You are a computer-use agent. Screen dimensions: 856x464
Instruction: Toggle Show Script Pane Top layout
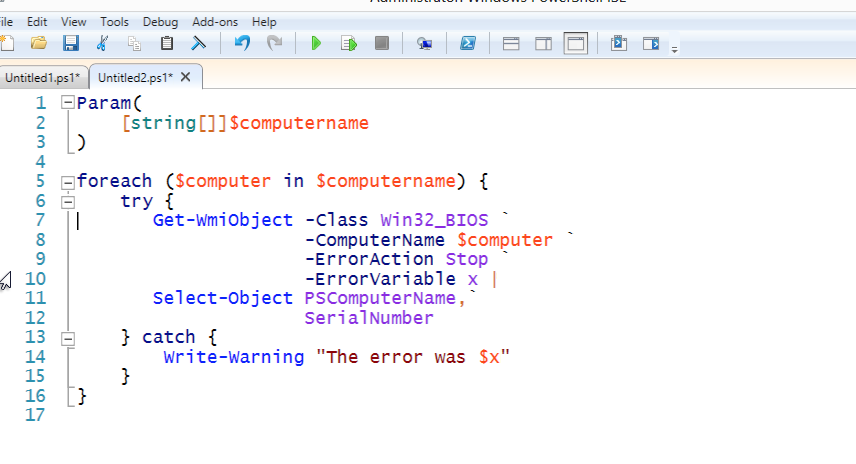[x=510, y=43]
